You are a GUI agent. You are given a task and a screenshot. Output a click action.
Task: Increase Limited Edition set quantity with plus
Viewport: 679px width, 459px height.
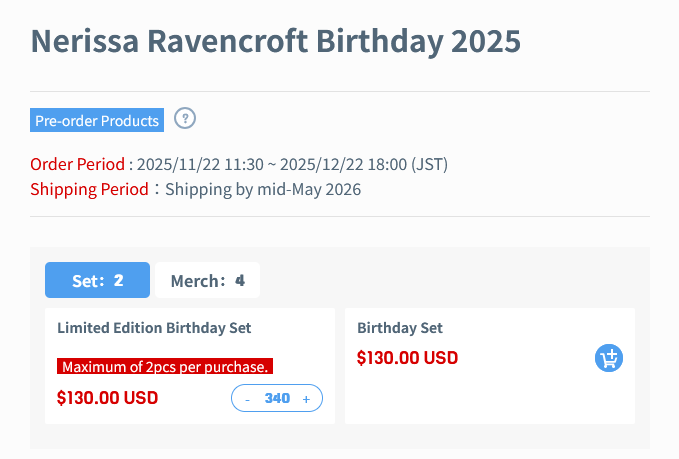306,399
